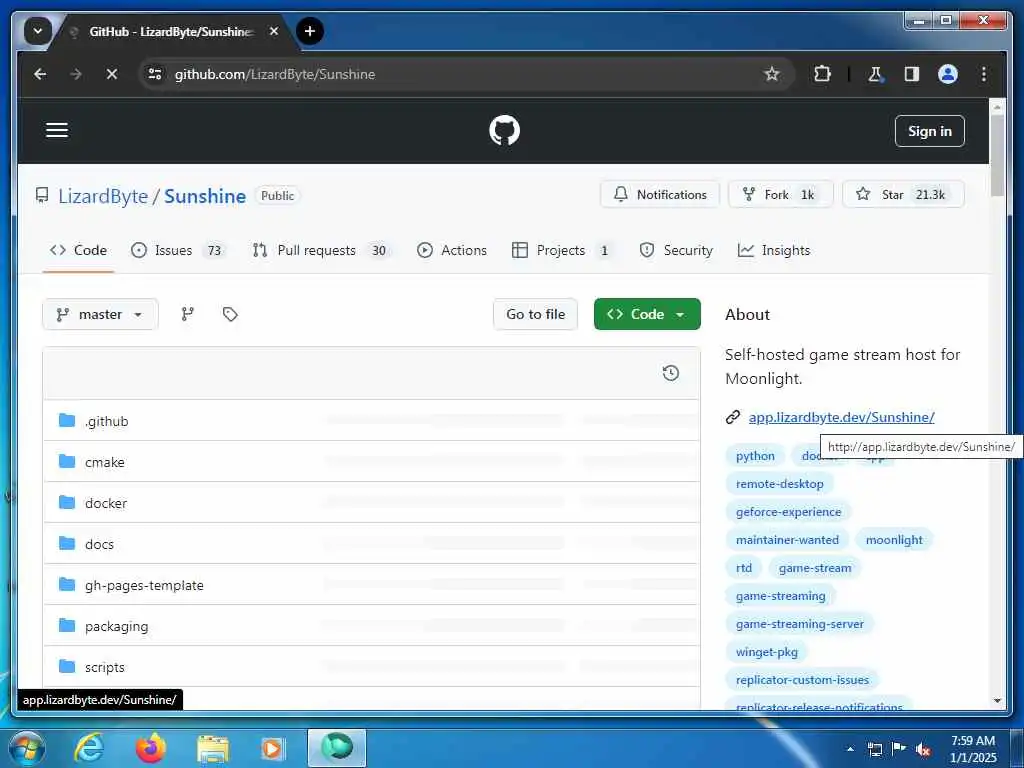
Task: View site information icon in address bar
Action: tap(155, 74)
